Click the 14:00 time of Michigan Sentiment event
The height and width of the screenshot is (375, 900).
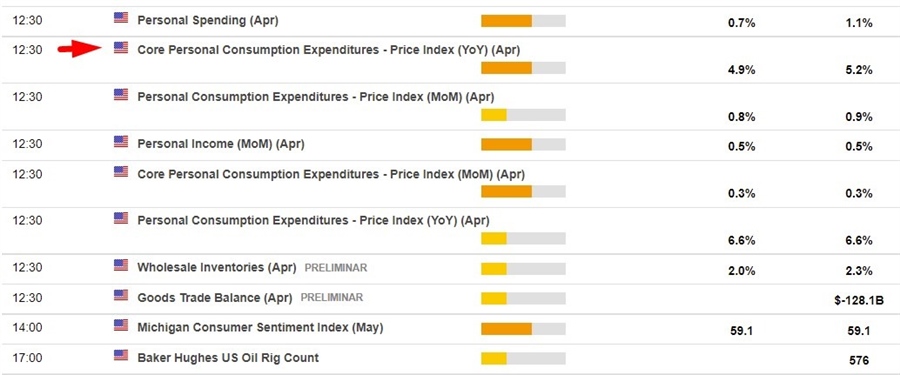point(28,328)
